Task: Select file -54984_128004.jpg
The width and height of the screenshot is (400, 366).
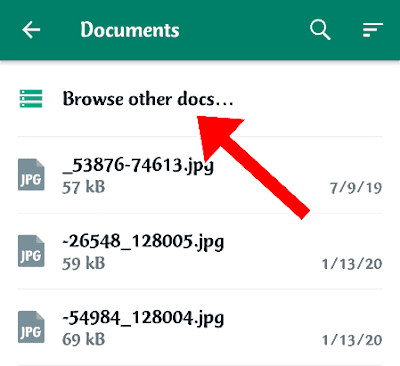Action: [143, 318]
